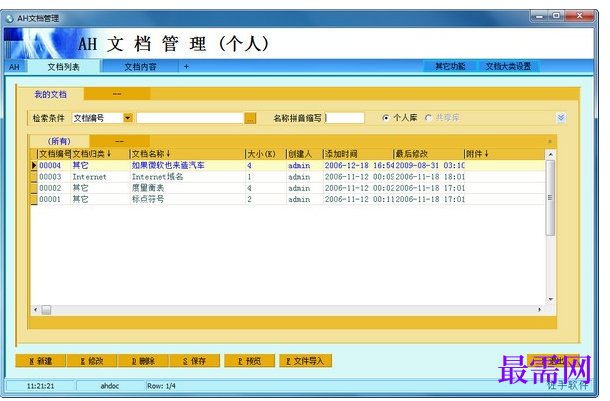
Task: Open the 检索条件 文档编号 dropdown
Action: pos(128,117)
